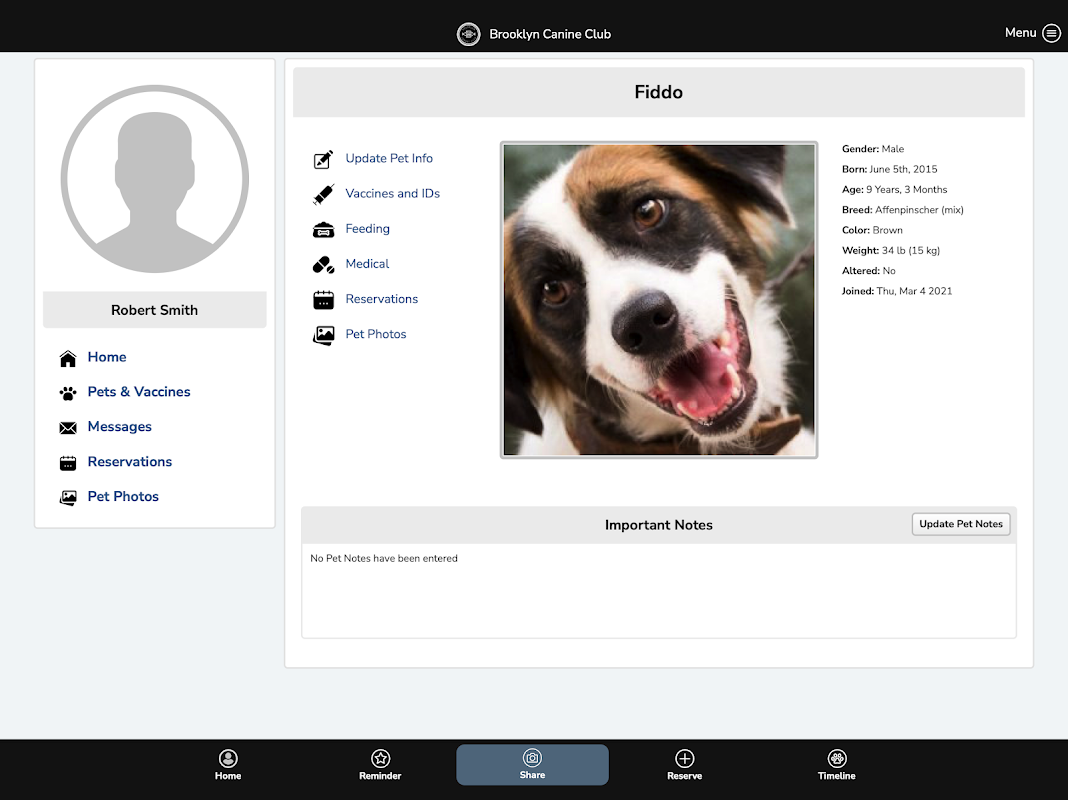Open the Feeding link
1068x800 pixels.
pos(367,229)
